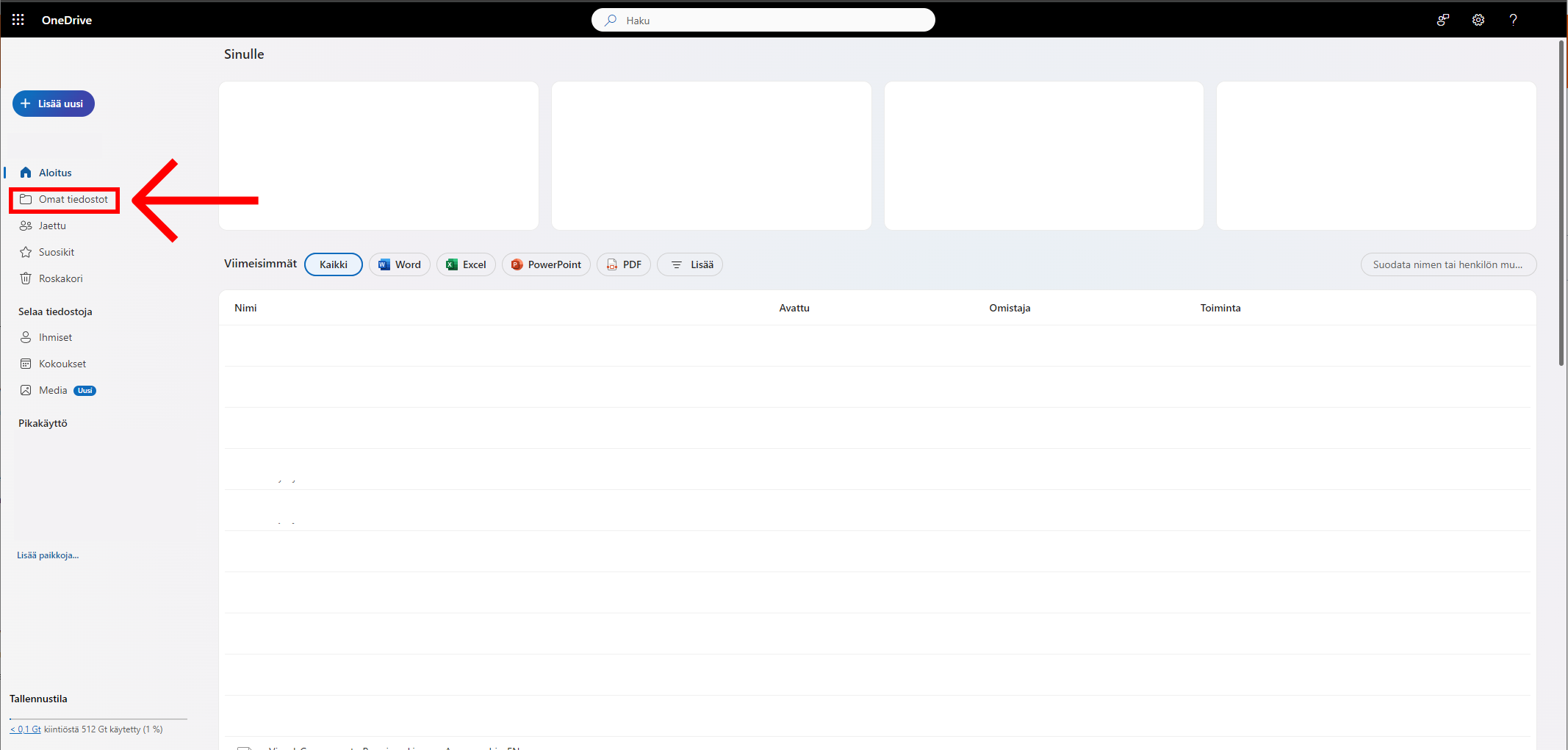Open the second Sinulle recommendation card
This screenshot has width=1568, height=750.
(711, 156)
